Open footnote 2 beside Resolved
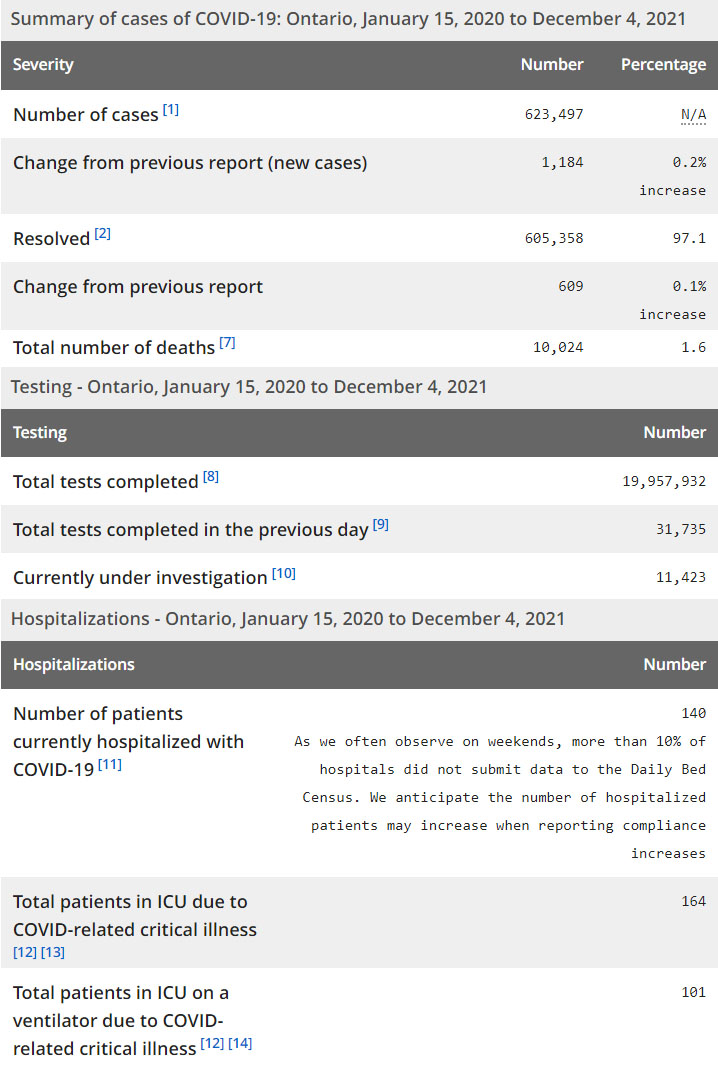The height and width of the screenshot is (1066, 718). (103, 234)
